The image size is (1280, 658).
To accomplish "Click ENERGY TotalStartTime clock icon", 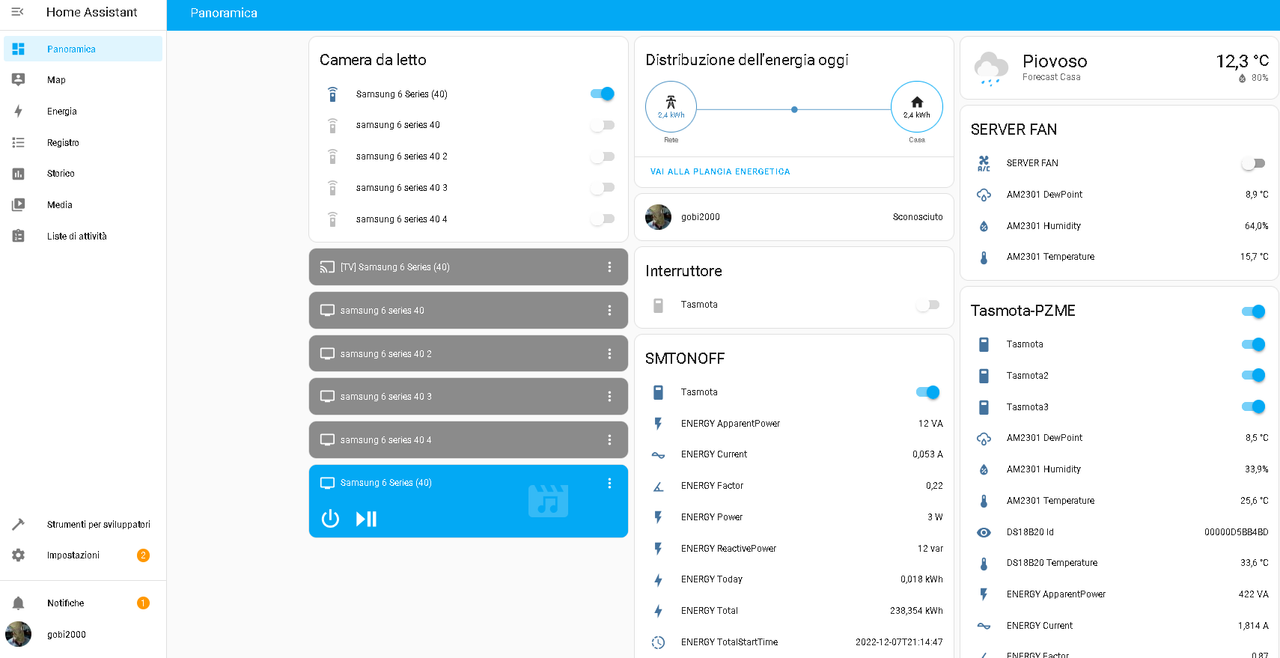I will tap(658, 642).
